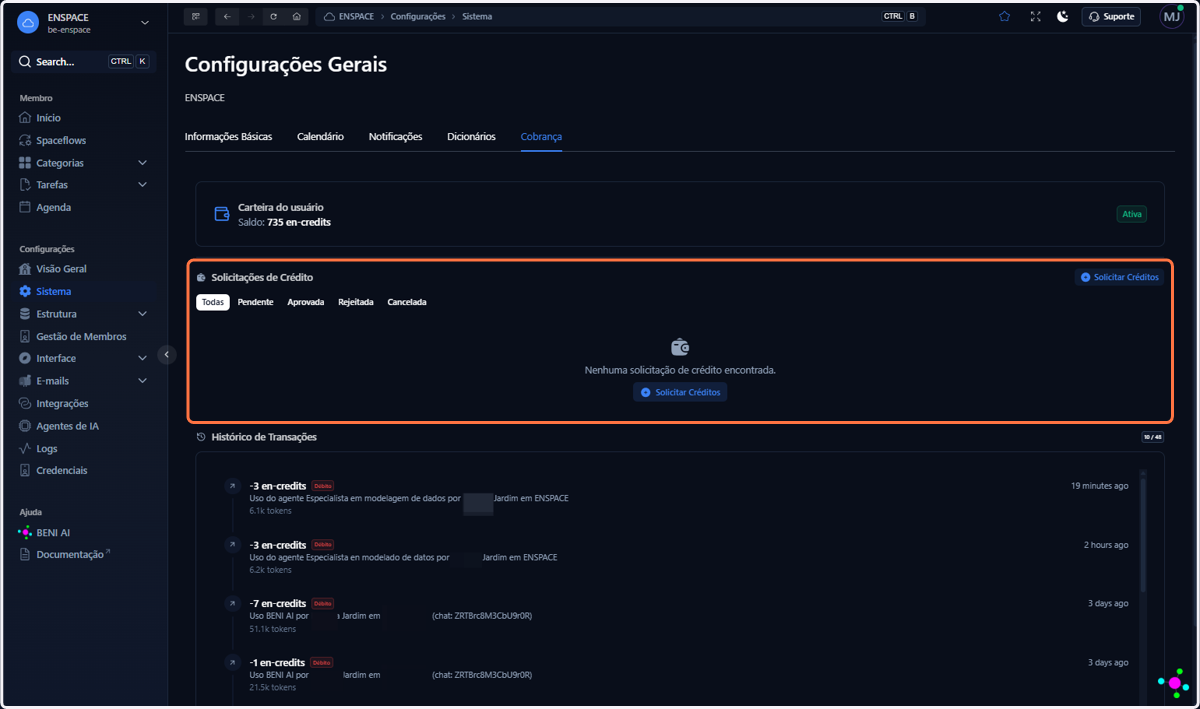Open Visão Geral via its icon
The image size is (1200, 709).
[26, 269]
